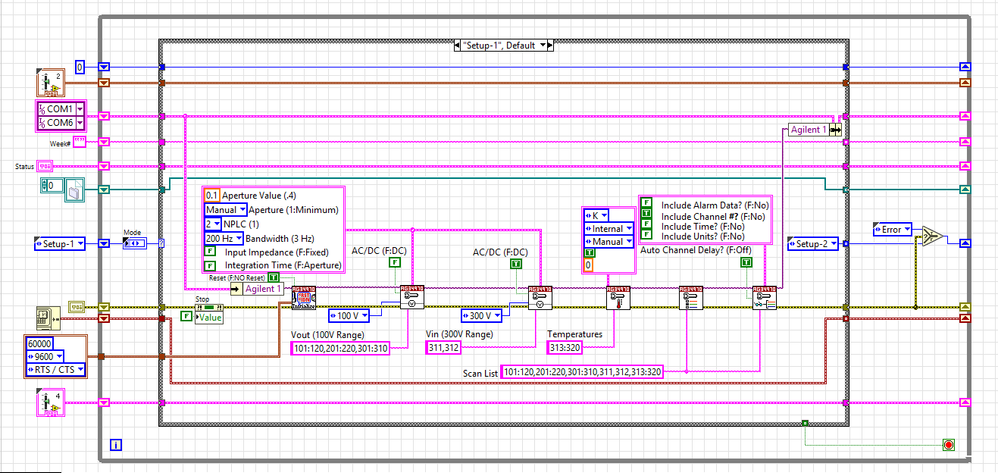
Task: Click the 60000 timeout constant
Action: coord(39,343)
